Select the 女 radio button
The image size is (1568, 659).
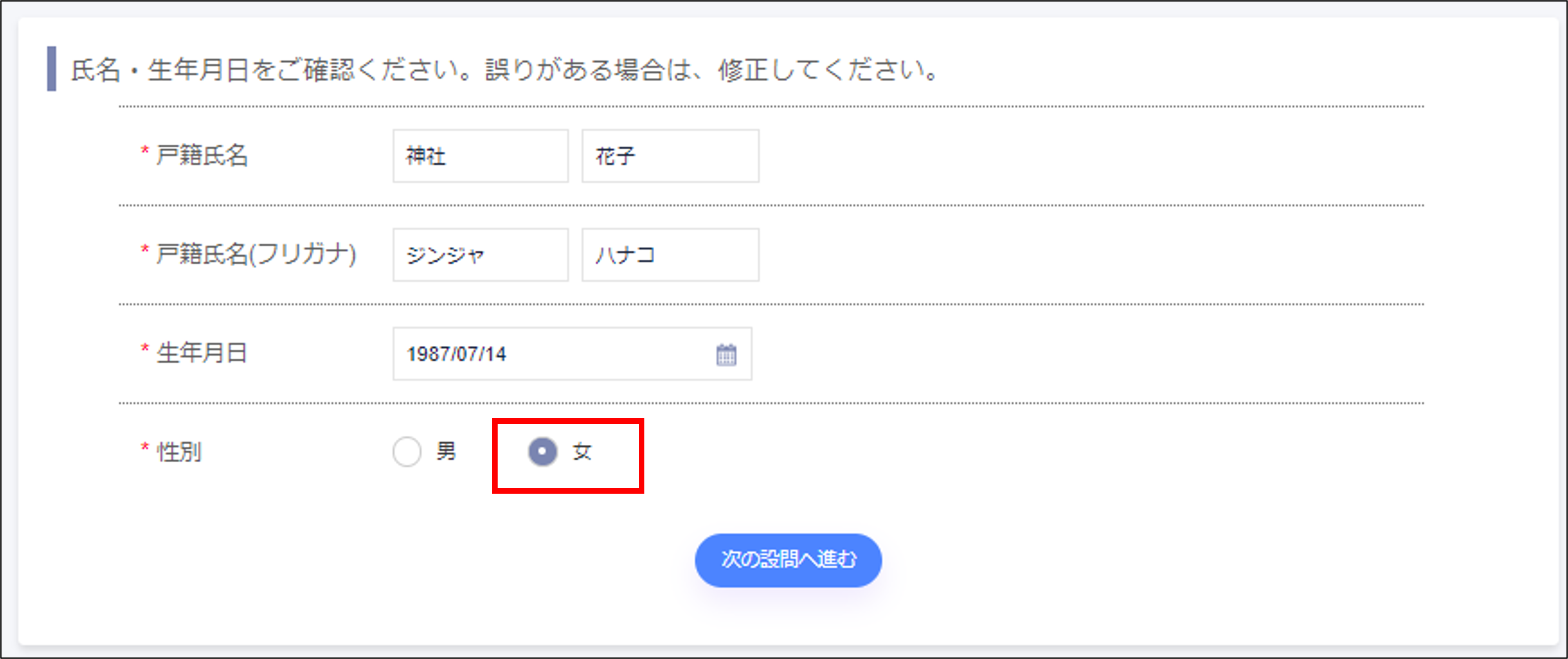point(542,452)
